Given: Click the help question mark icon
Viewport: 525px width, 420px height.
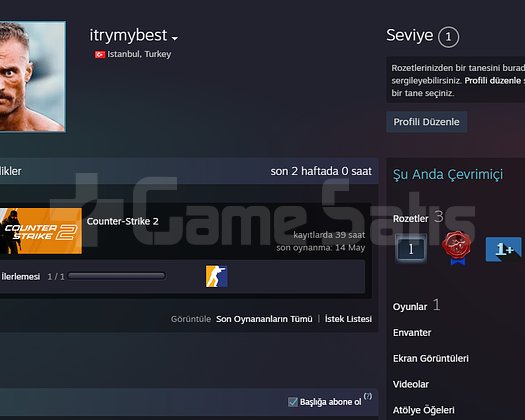Looking at the screenshot, I should point(368,396).
